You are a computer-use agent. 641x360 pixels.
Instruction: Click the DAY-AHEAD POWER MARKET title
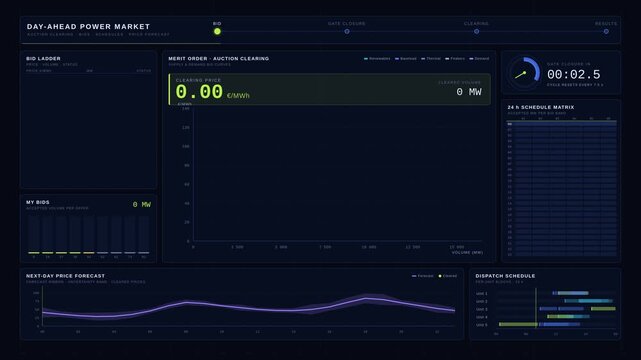coord(88,27)
